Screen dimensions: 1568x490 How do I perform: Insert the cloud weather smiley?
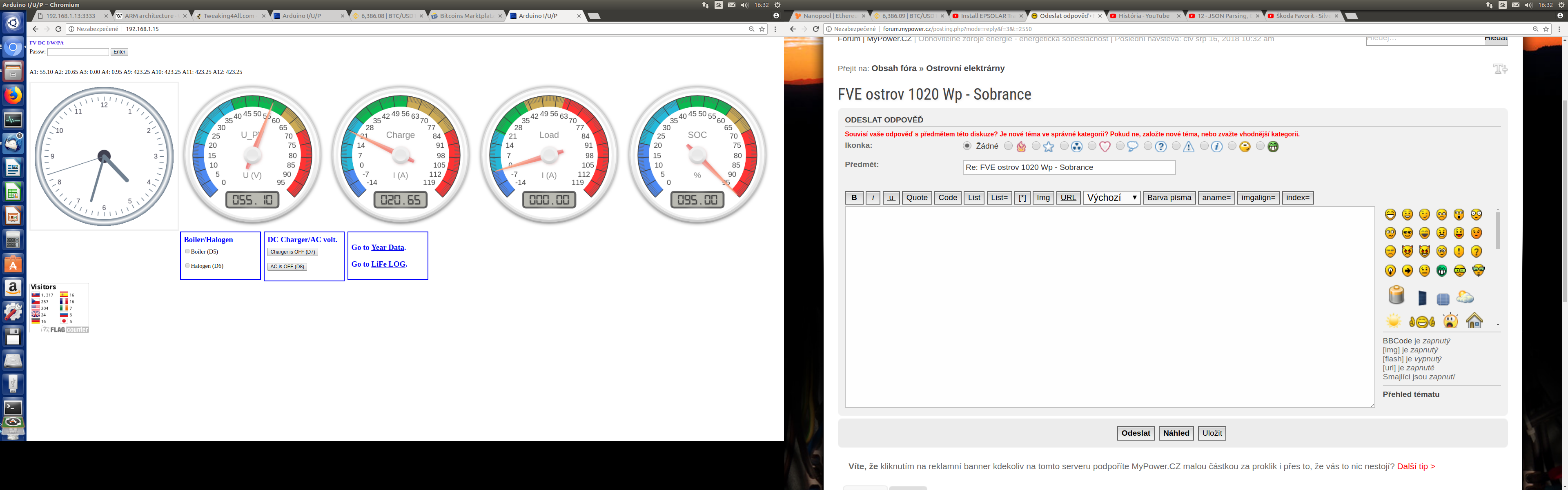click(1465, 297)
